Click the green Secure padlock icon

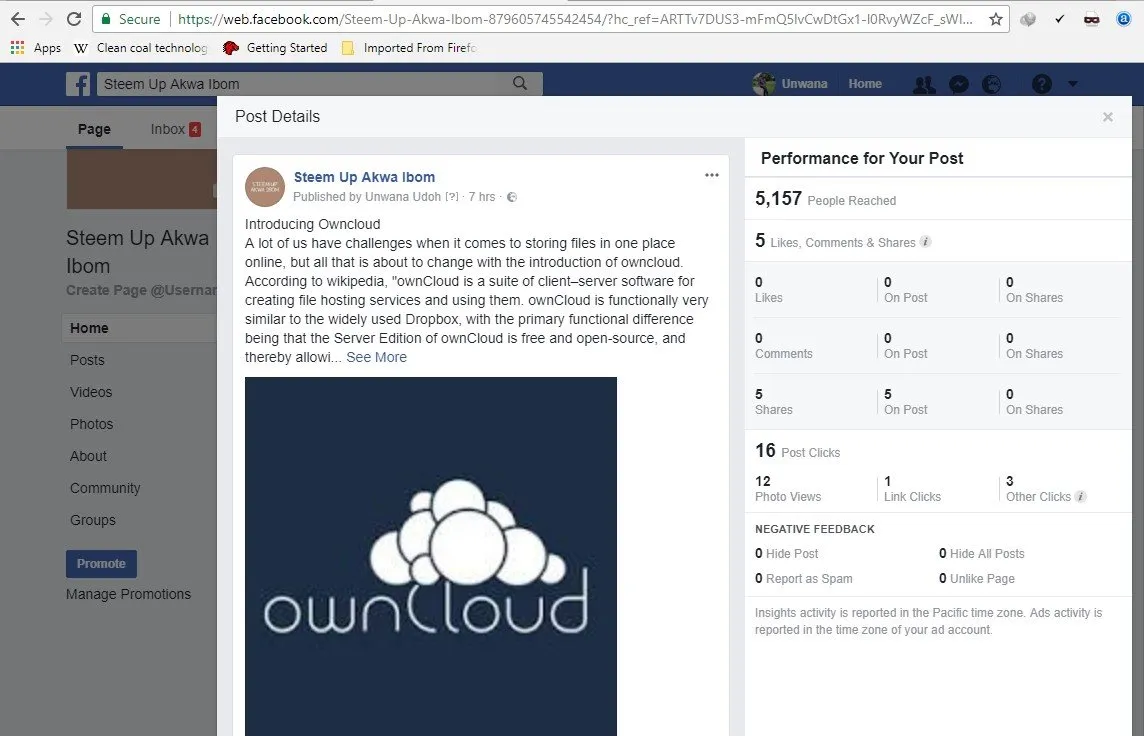[107, 19]
